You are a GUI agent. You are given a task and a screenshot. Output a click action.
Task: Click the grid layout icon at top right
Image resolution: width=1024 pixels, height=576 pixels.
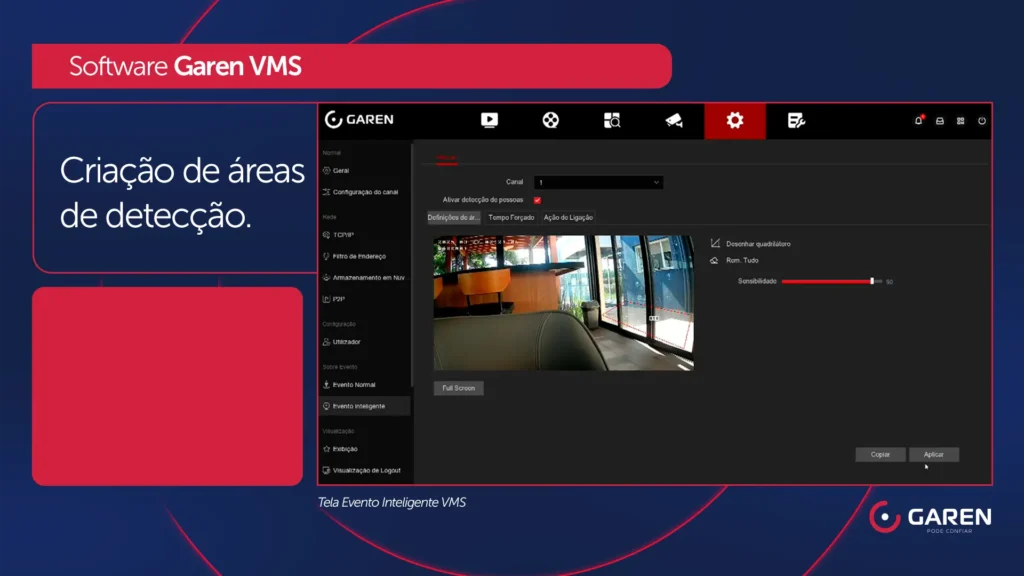coord(961,121)
